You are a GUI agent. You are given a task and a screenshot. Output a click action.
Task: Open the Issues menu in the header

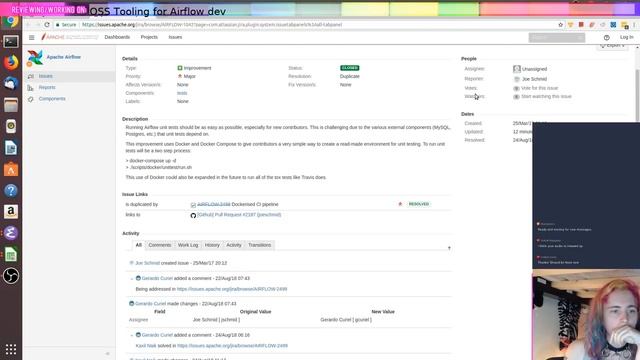click(x=175, y=37)
